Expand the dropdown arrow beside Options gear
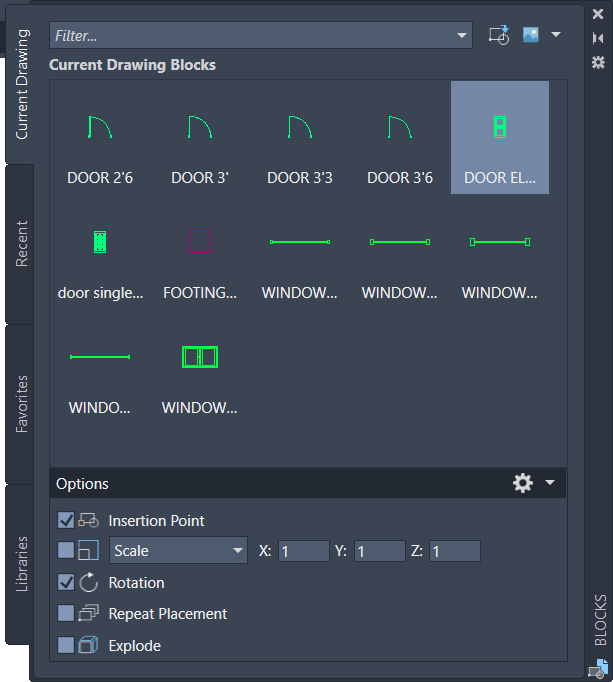 point(549,482)
